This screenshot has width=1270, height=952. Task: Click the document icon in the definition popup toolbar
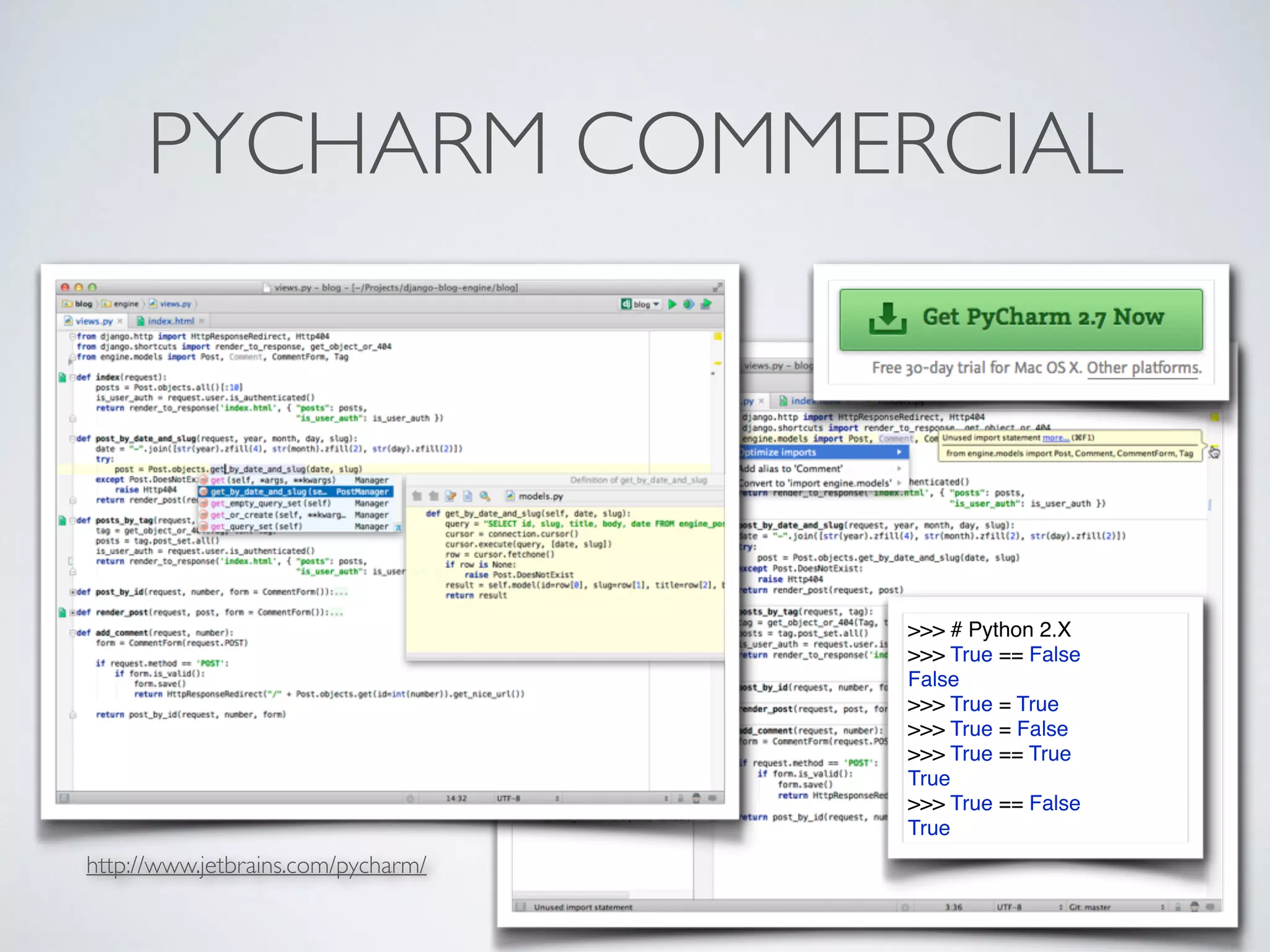pyautogui.click(x=468, y=496)
